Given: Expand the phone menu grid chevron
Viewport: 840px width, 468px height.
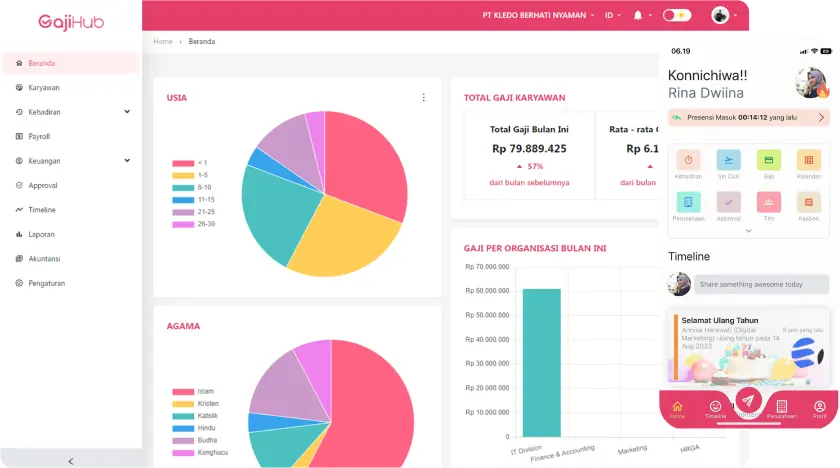Looking at the screenshot, I should (x=748, y=231).
